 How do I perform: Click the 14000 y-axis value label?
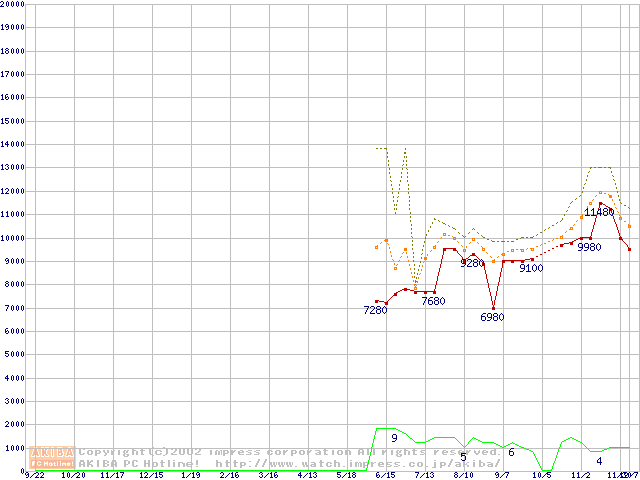coord(14,145)
